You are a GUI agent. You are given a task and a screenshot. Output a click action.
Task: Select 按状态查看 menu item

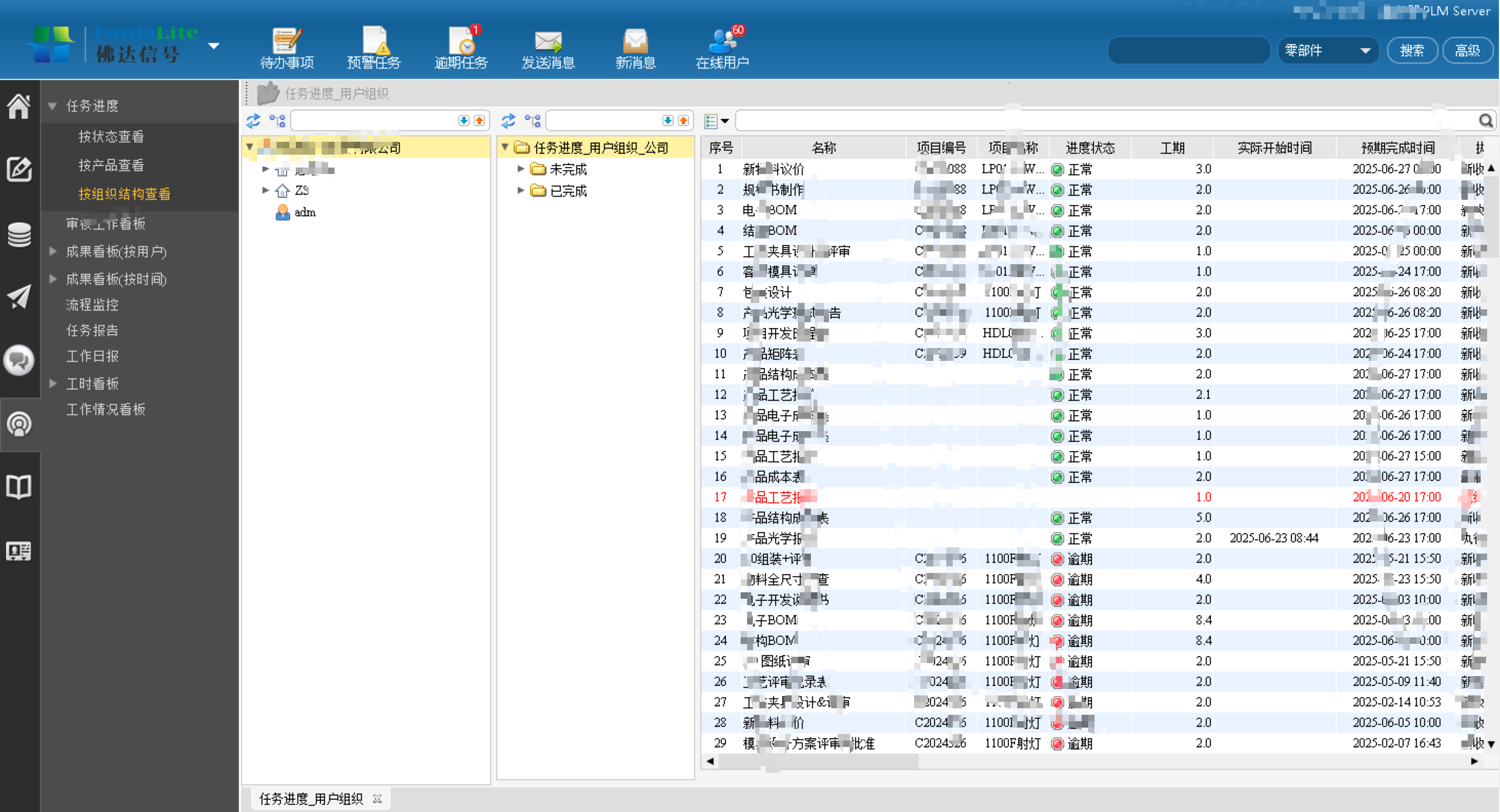pyautogui.click(x=111, y=137)
